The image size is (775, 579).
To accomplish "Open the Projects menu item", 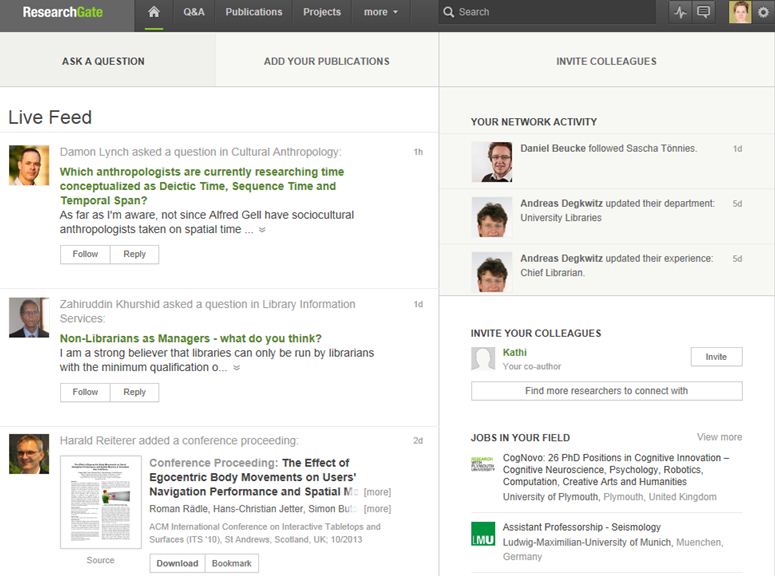I will [x=322, y=12].
